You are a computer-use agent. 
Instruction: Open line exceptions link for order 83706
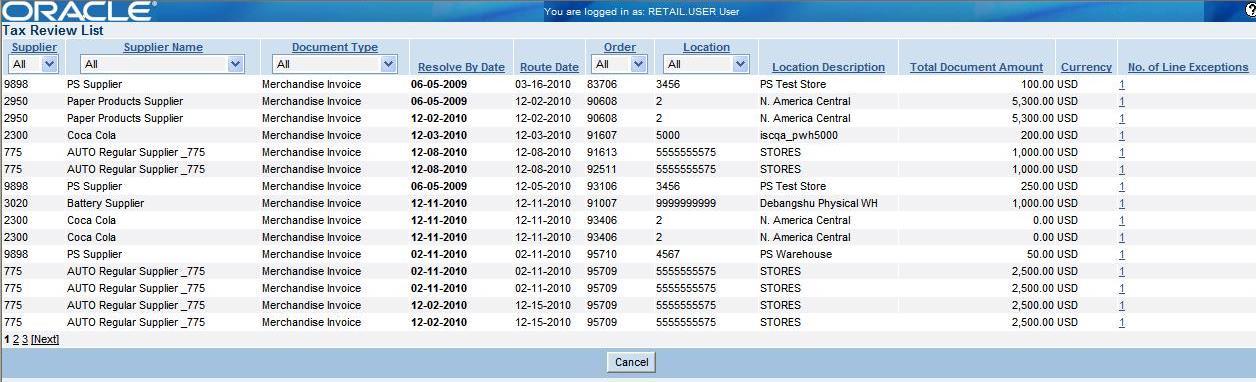[1122, 85]
